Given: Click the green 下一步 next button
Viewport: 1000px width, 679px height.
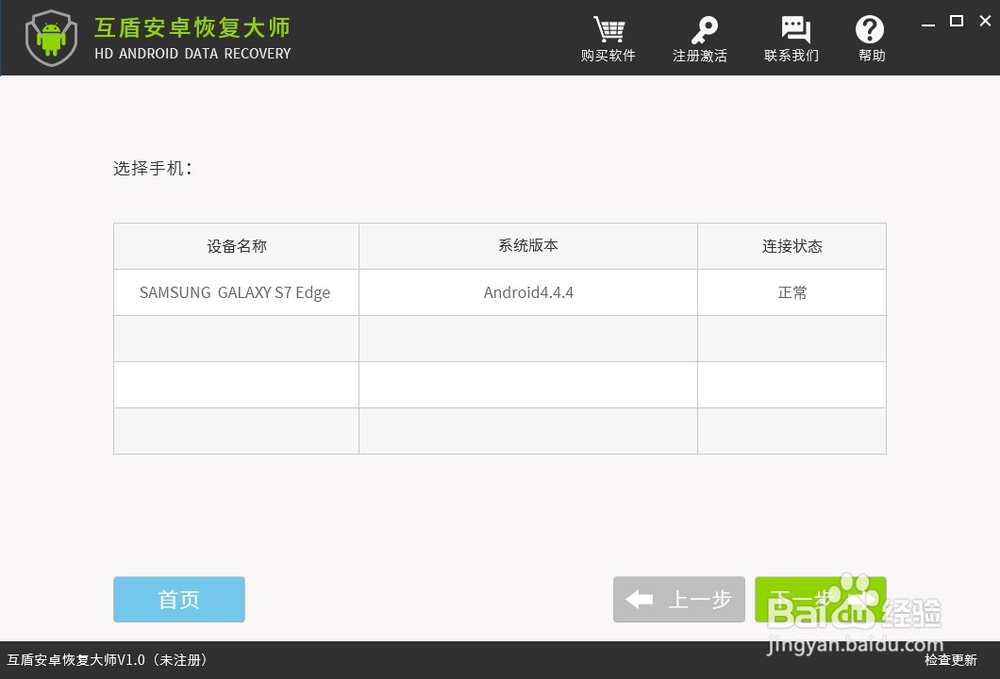Looking at the screenshot, I should (x=820, y=599).
